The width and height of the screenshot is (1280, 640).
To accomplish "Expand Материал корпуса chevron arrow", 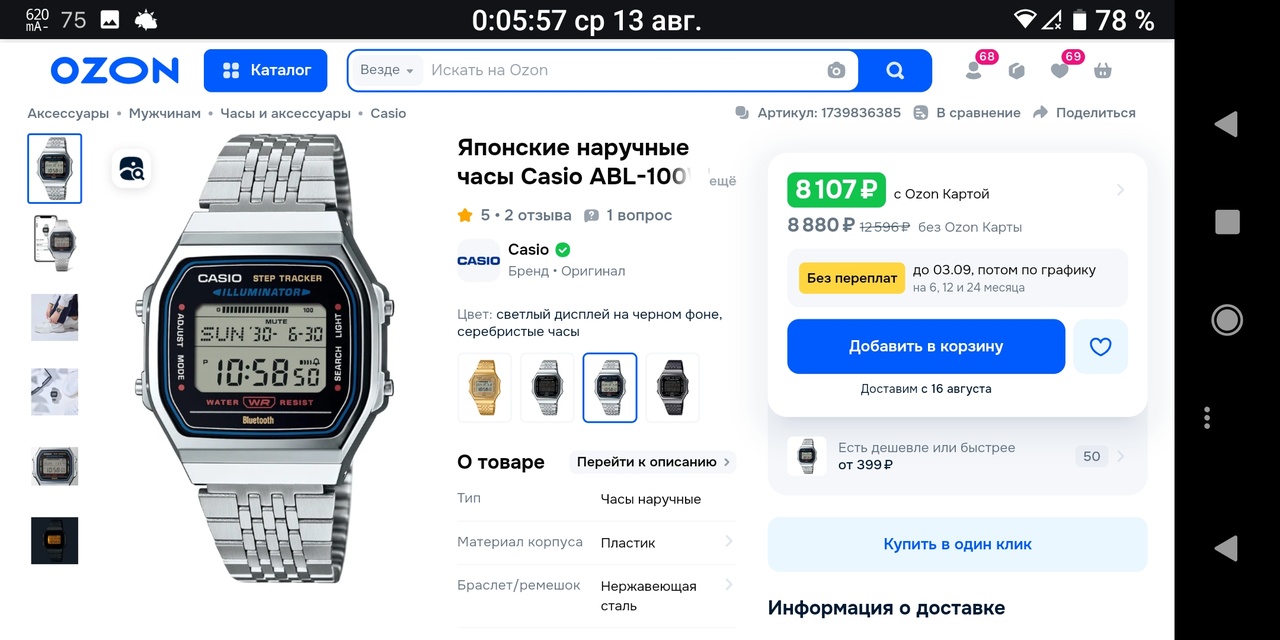I will click(x=728, y=541).
